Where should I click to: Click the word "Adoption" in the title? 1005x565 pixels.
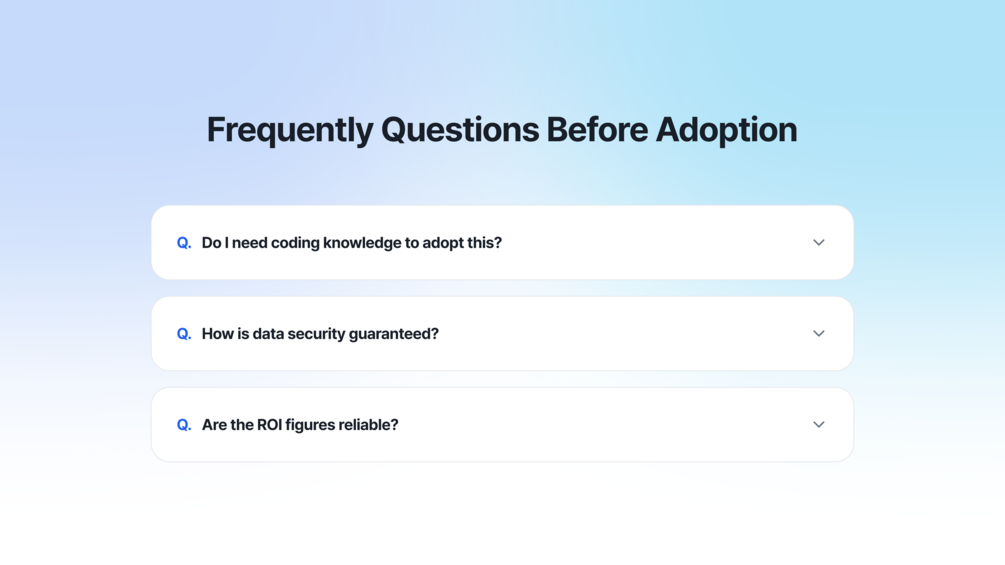click(726, 129)
